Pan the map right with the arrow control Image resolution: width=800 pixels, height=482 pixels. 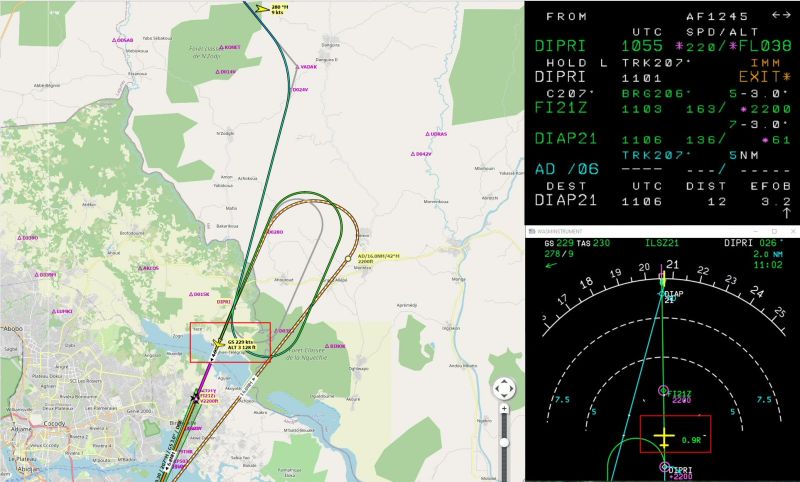point(511,390)
